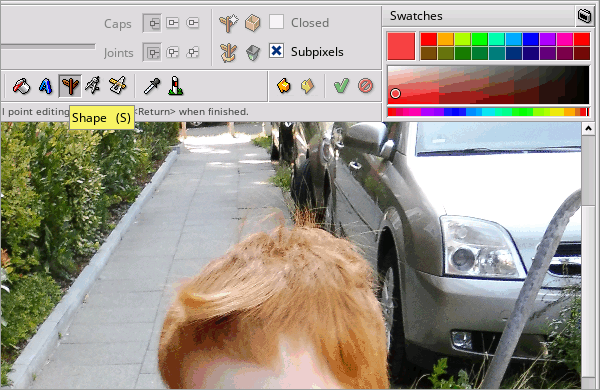
Task: Pick the orange swatch in top row
Action: pos(445,39)
